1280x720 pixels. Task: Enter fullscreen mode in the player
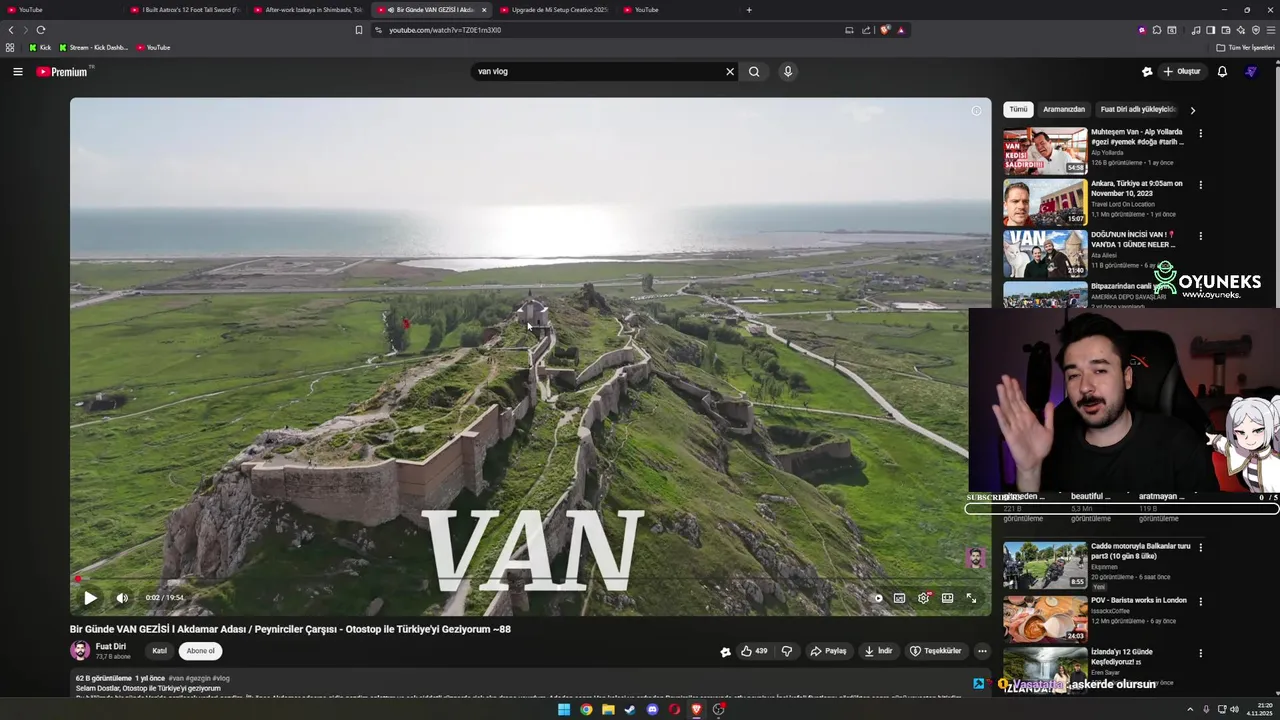[971, 598]
